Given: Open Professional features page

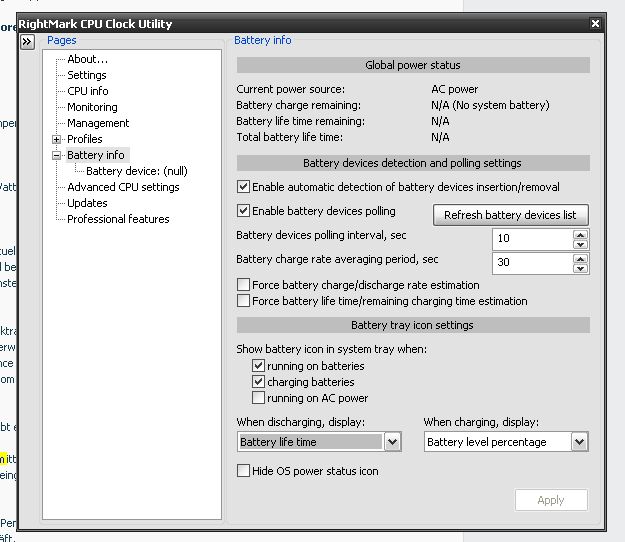Looking at the screenshot, I should click(x=118, y=219).
